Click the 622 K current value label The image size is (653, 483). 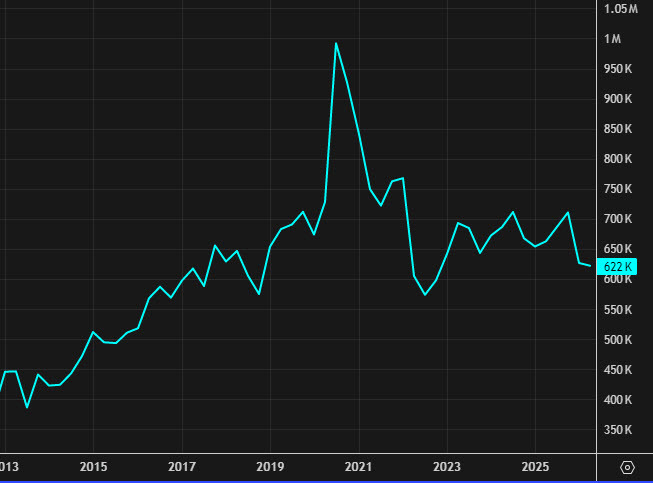617,266
